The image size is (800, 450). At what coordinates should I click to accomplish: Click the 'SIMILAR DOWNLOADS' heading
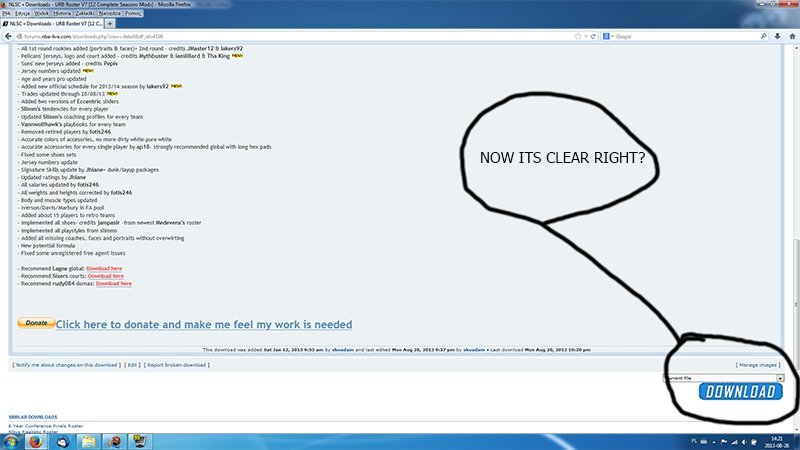coord(33,417)
